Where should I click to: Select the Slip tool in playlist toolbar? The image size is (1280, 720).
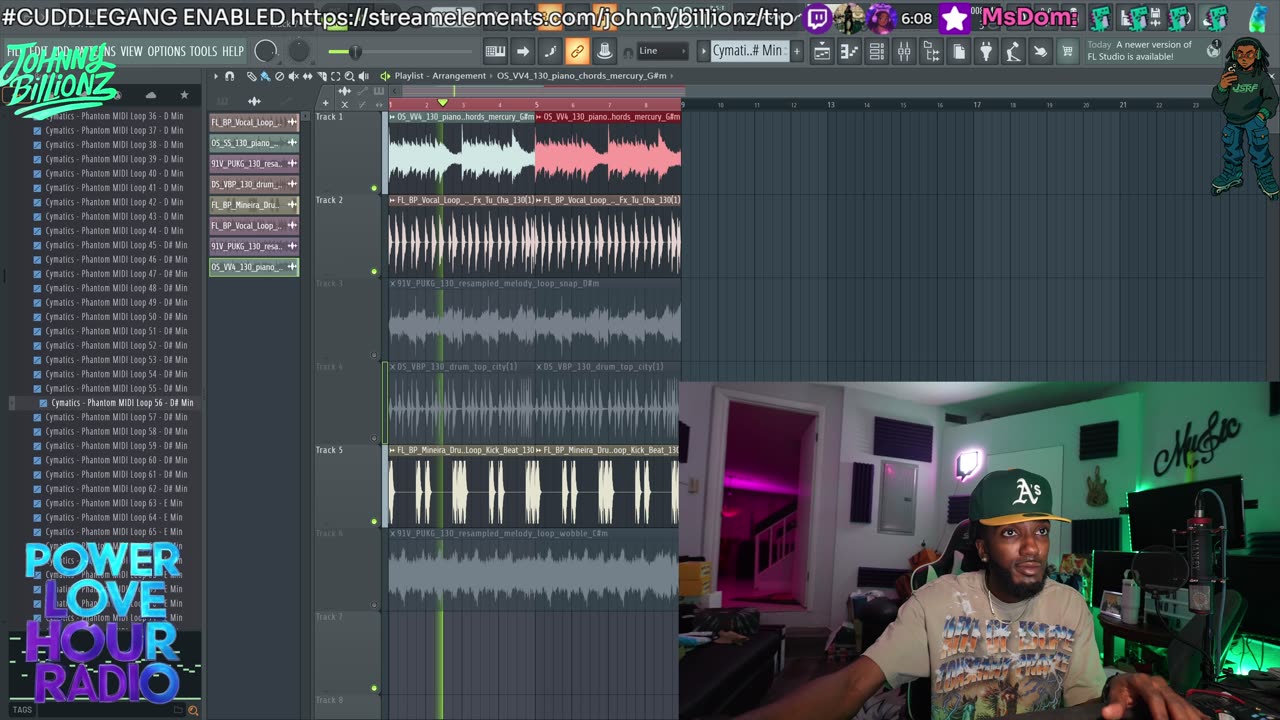[x=307, y=76]
